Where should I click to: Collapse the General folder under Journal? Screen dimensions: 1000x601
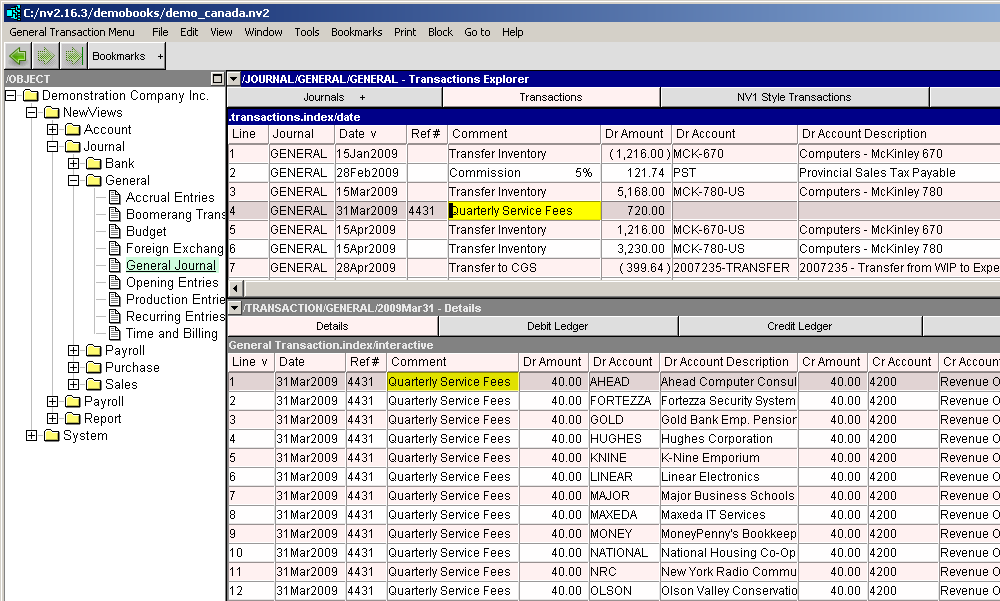coord(73,181)
